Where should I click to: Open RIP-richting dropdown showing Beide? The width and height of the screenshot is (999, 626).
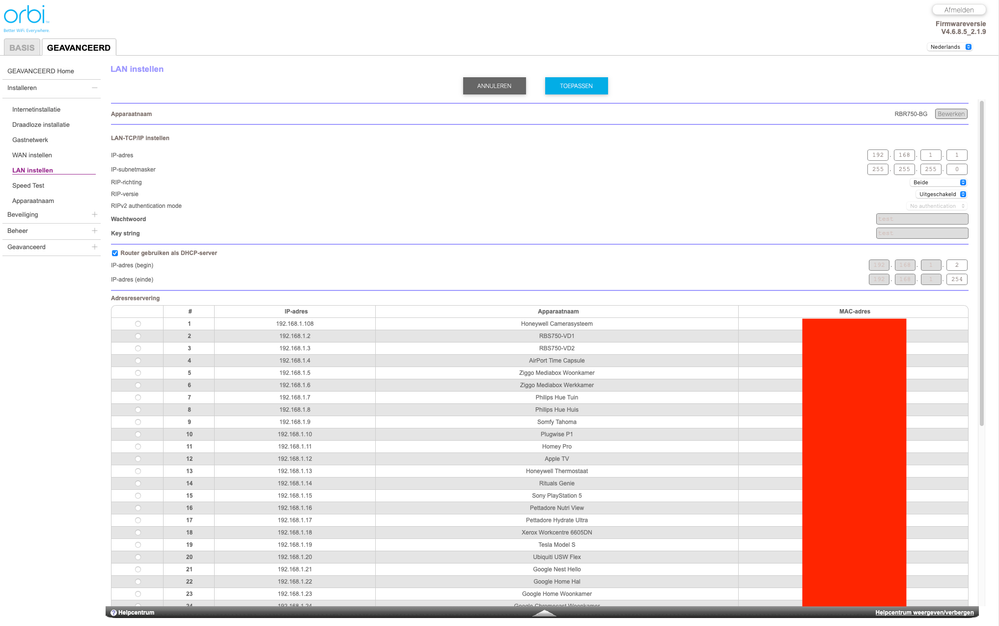[x=938, y=183]
